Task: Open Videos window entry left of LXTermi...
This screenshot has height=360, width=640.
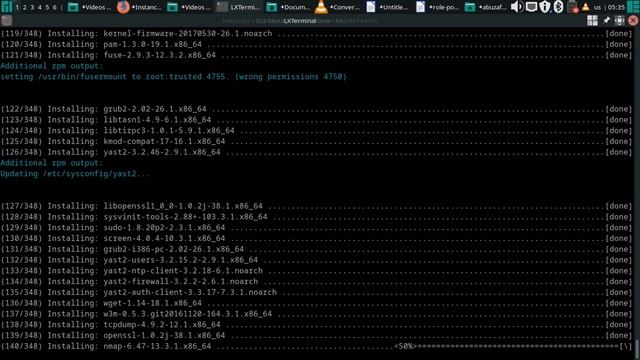Action: (x=189, y=7)
